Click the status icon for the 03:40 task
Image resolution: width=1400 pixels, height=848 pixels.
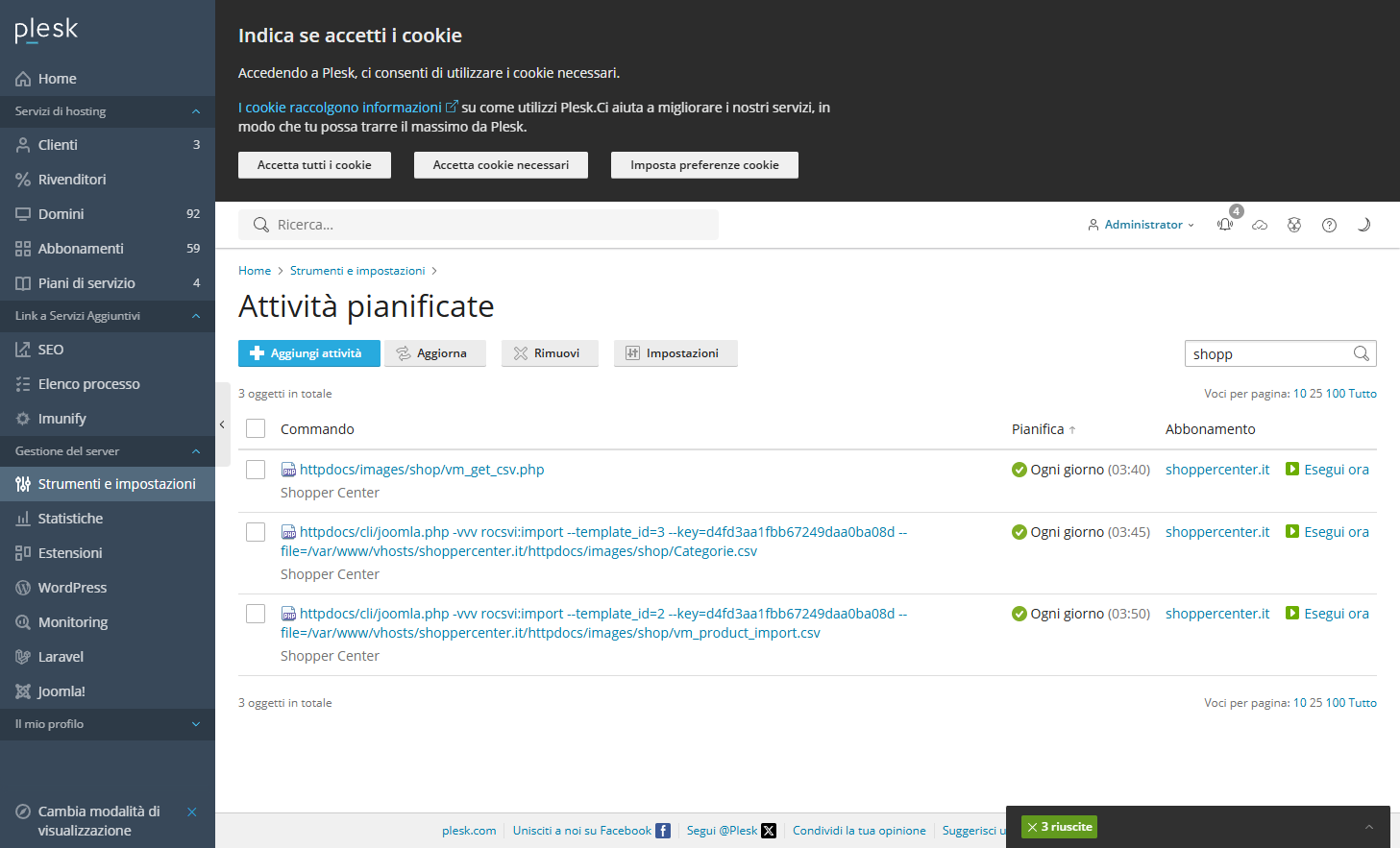(x=1019, y=470)
